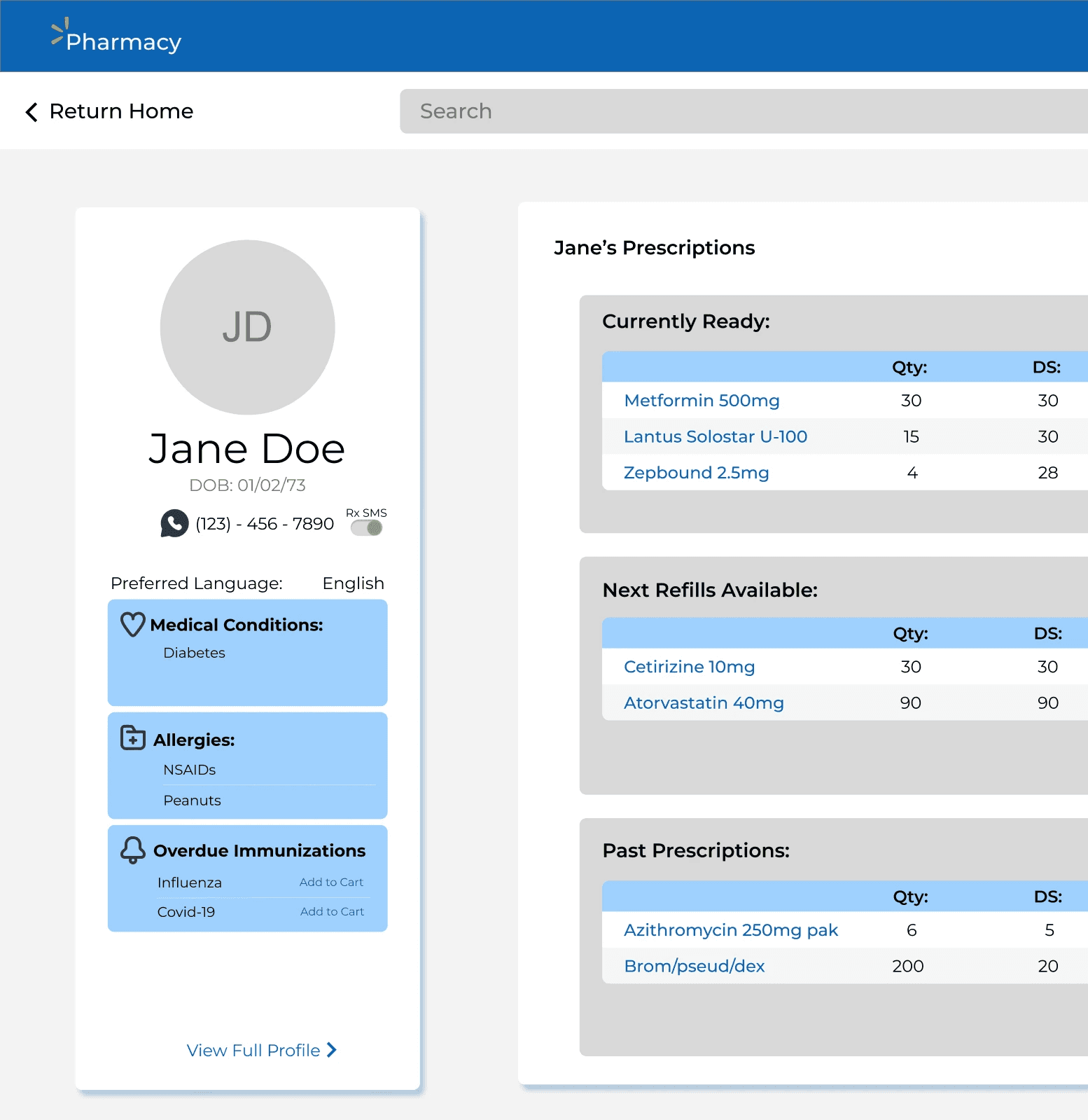The image size is (1088, 1120).
Task: Add Influenza vaccine to cart
Action: [x=331, y=883]
